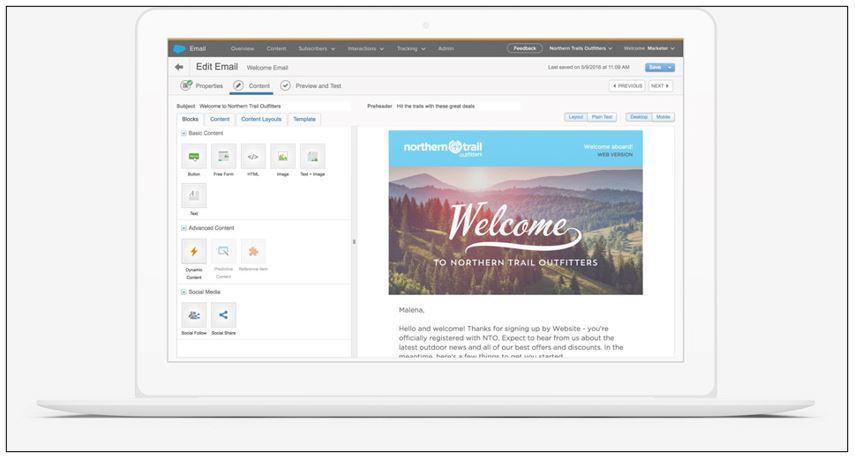
Task: Switch to the Blocks tab
Action: coord(190,119)
